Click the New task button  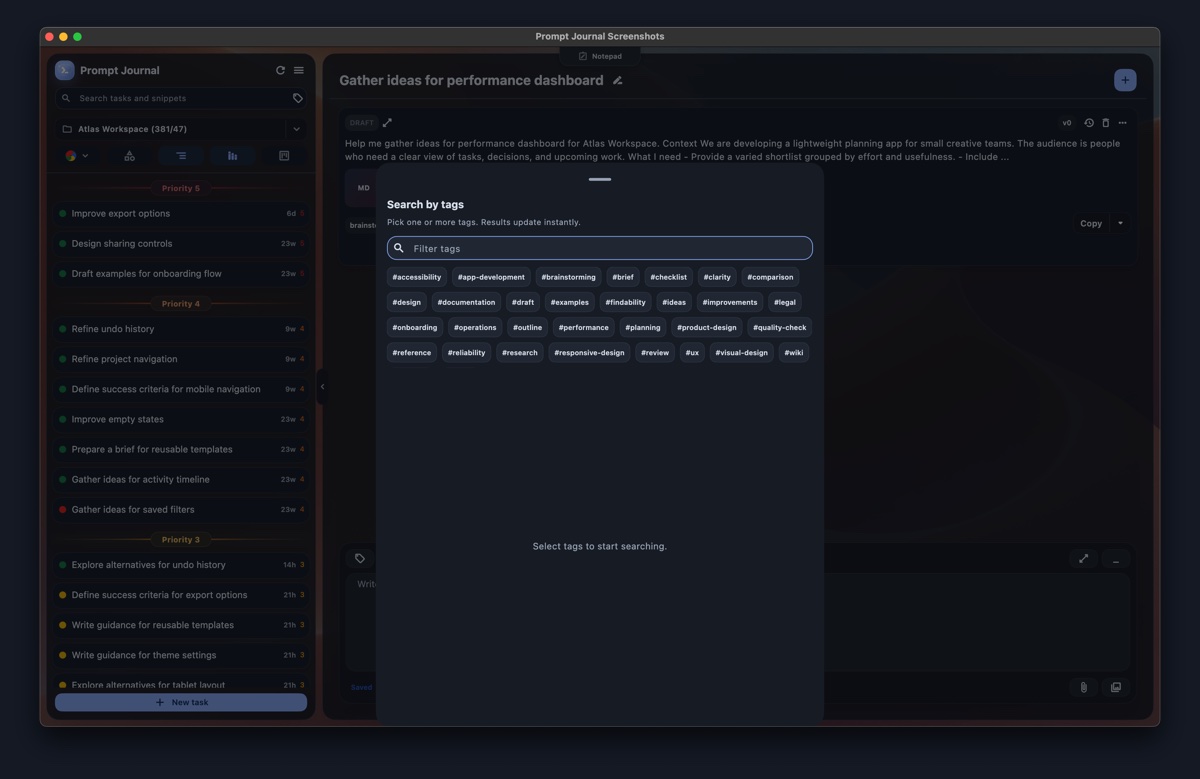(181, 702)
